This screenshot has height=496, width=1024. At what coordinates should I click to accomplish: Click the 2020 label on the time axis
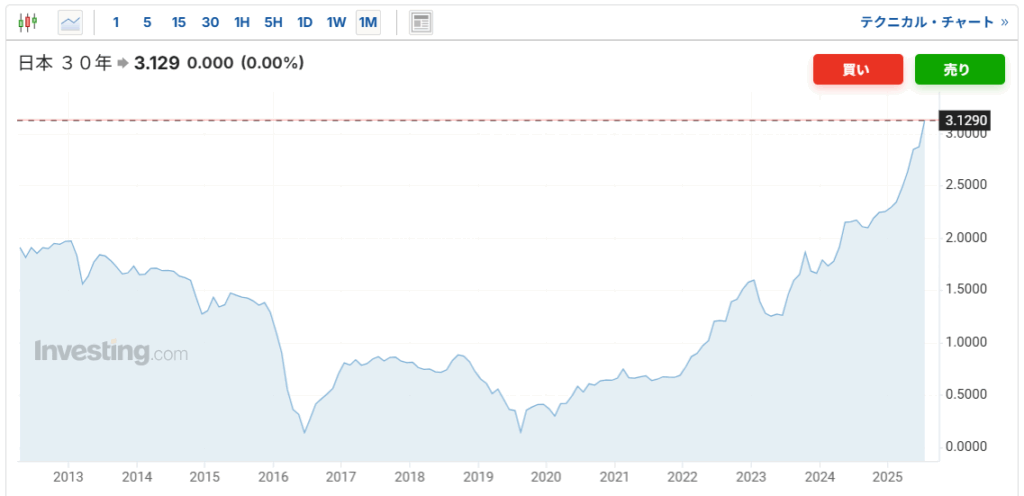pyautogui.click(x=546, y=477)
